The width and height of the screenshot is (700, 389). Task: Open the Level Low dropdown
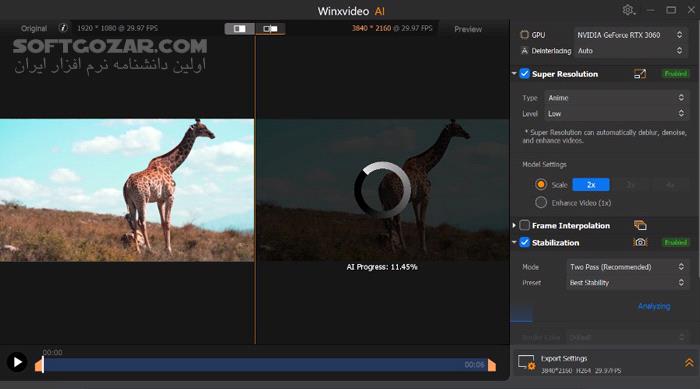pyautogui.click(x=616, y=114)
